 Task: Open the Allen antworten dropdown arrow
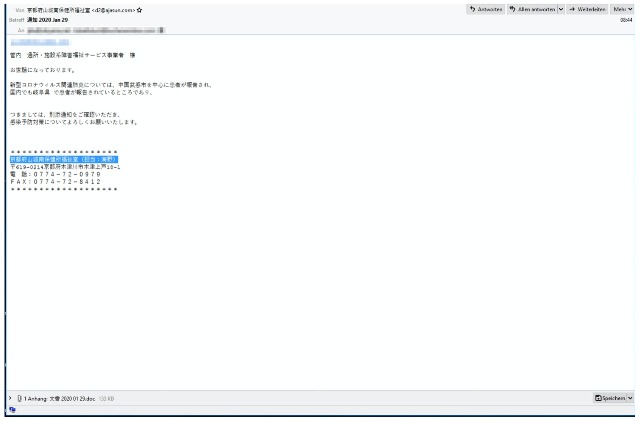pyautogui.click(x=561, y=9)
